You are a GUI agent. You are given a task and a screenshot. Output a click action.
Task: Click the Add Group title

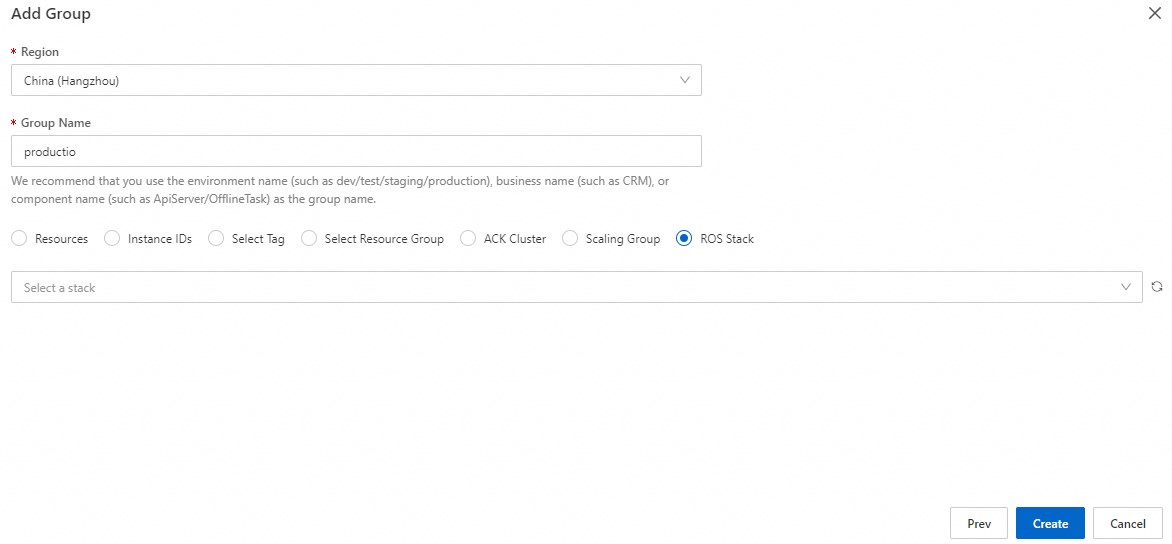(51, 13)
